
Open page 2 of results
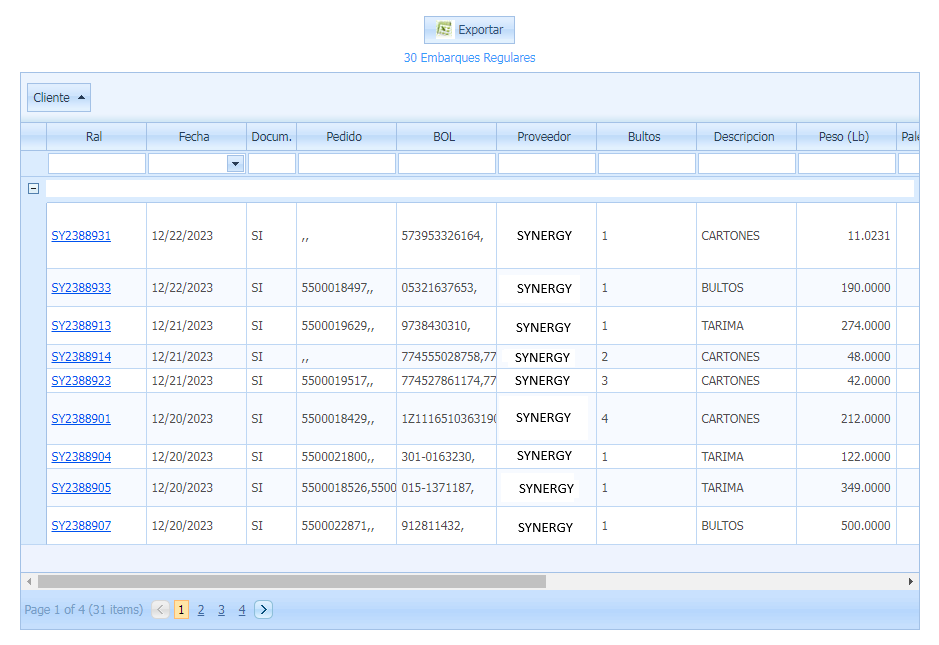coord(201,610)
